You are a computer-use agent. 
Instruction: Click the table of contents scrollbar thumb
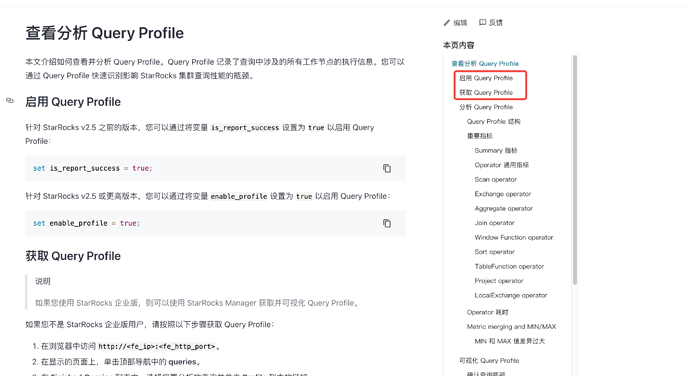coord(574,170)
